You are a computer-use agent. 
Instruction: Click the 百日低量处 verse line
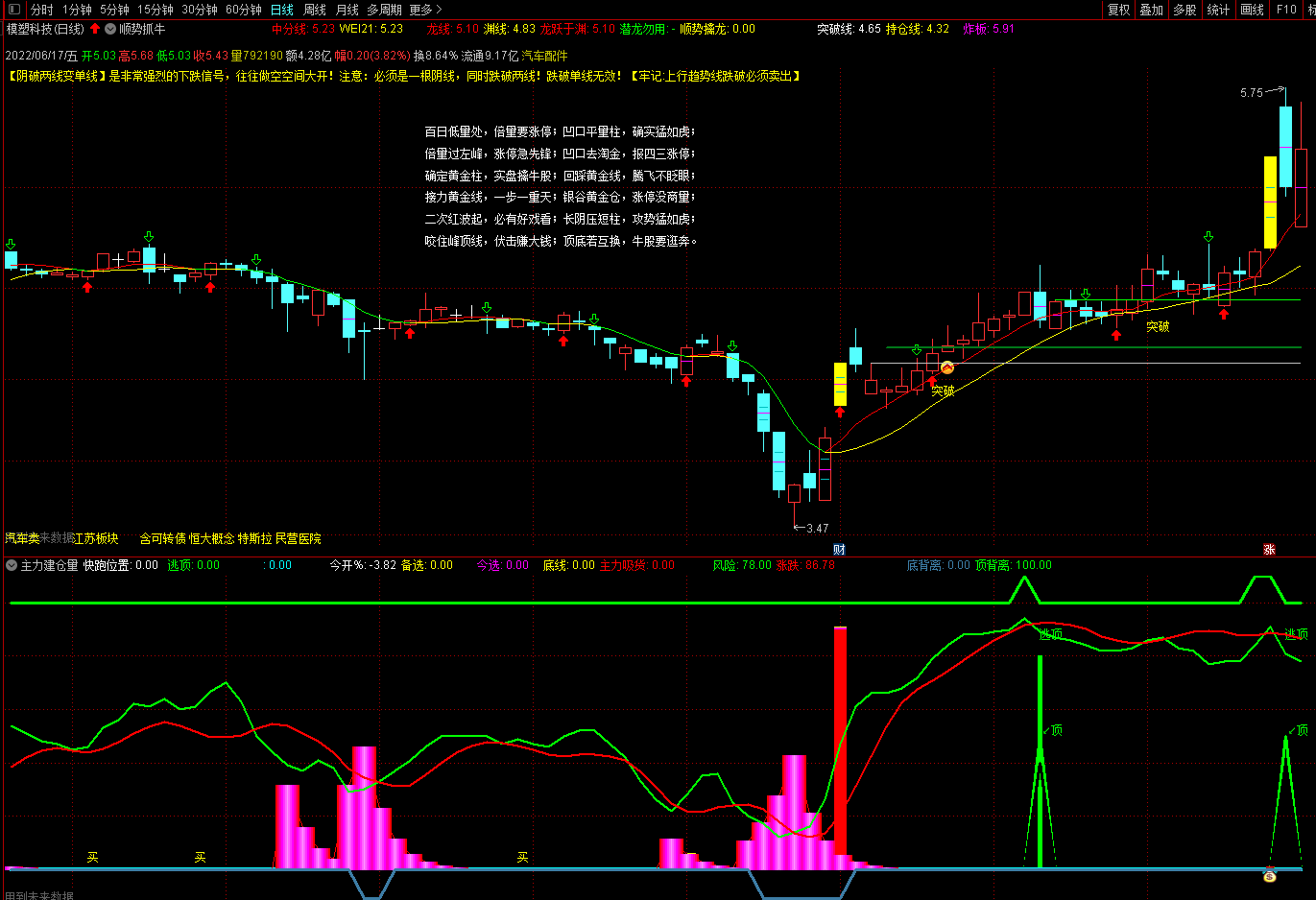(560, 131)
